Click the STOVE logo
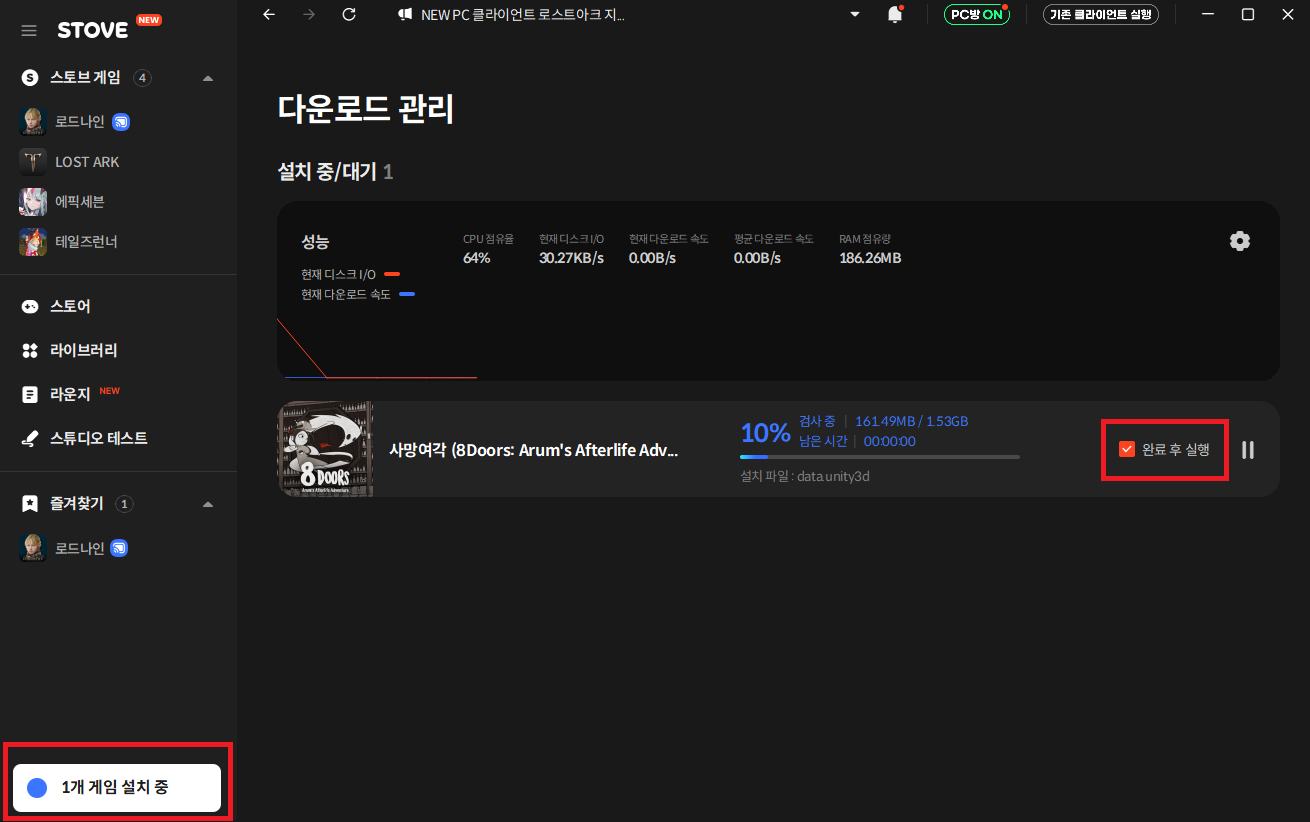Image resolution: width=1310 pixels, height=822 pixels. (x=93, y=30)
